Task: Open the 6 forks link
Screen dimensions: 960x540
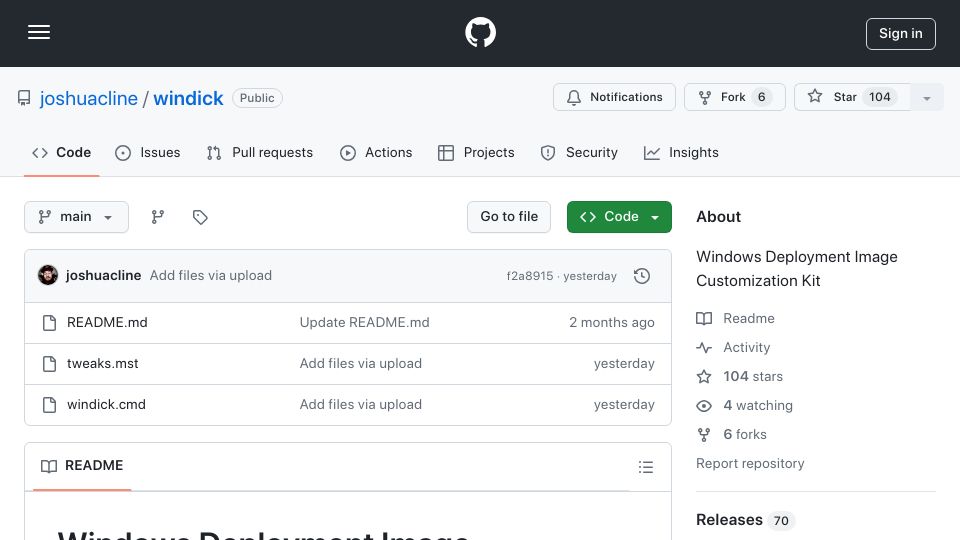Action: pyautogui.click(x=732, y=435)
